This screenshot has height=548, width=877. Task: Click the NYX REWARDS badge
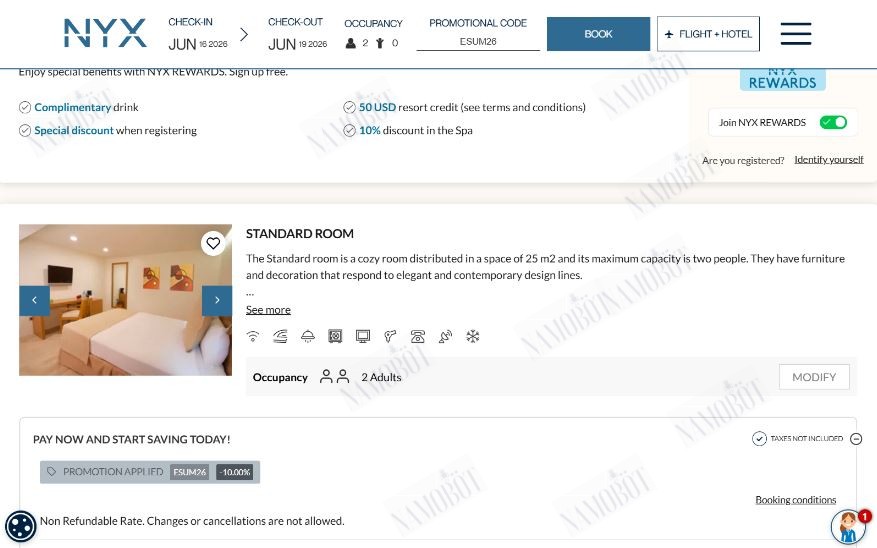tap(782, 79)
